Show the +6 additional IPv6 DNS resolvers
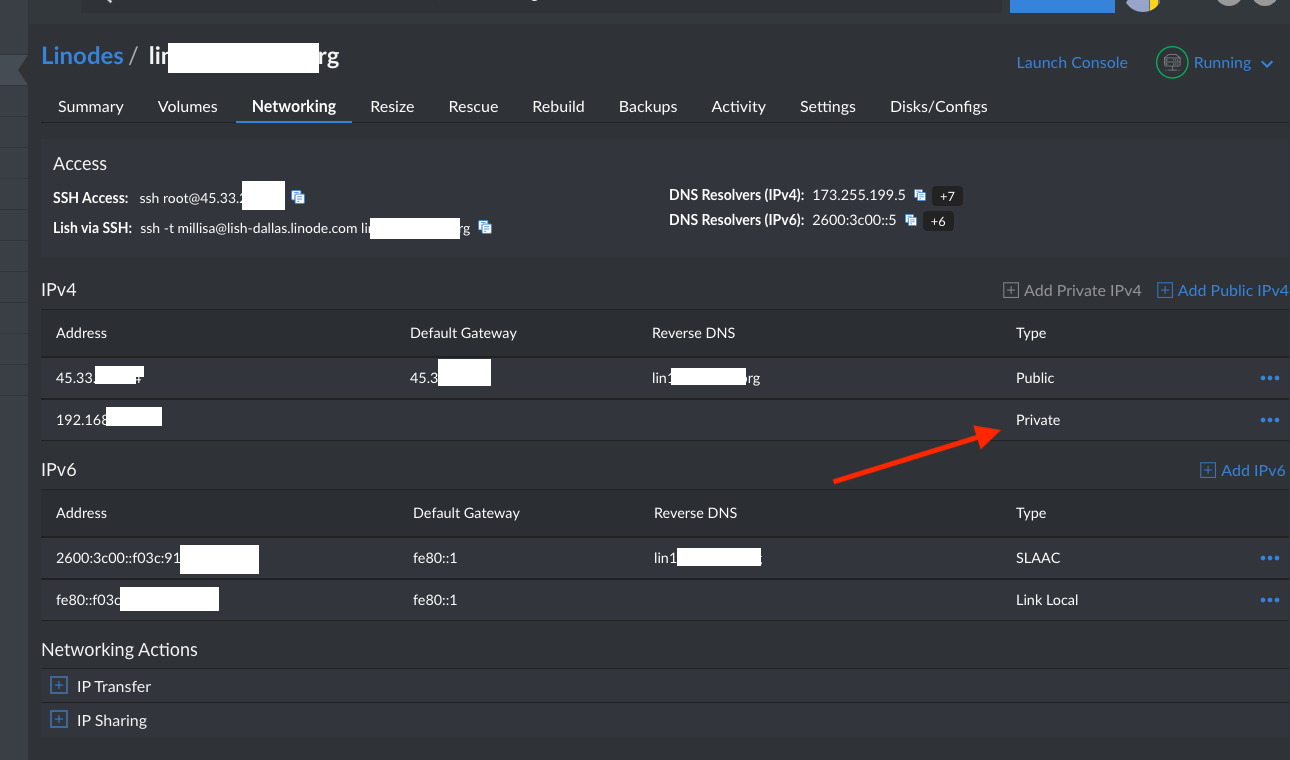 938,221
